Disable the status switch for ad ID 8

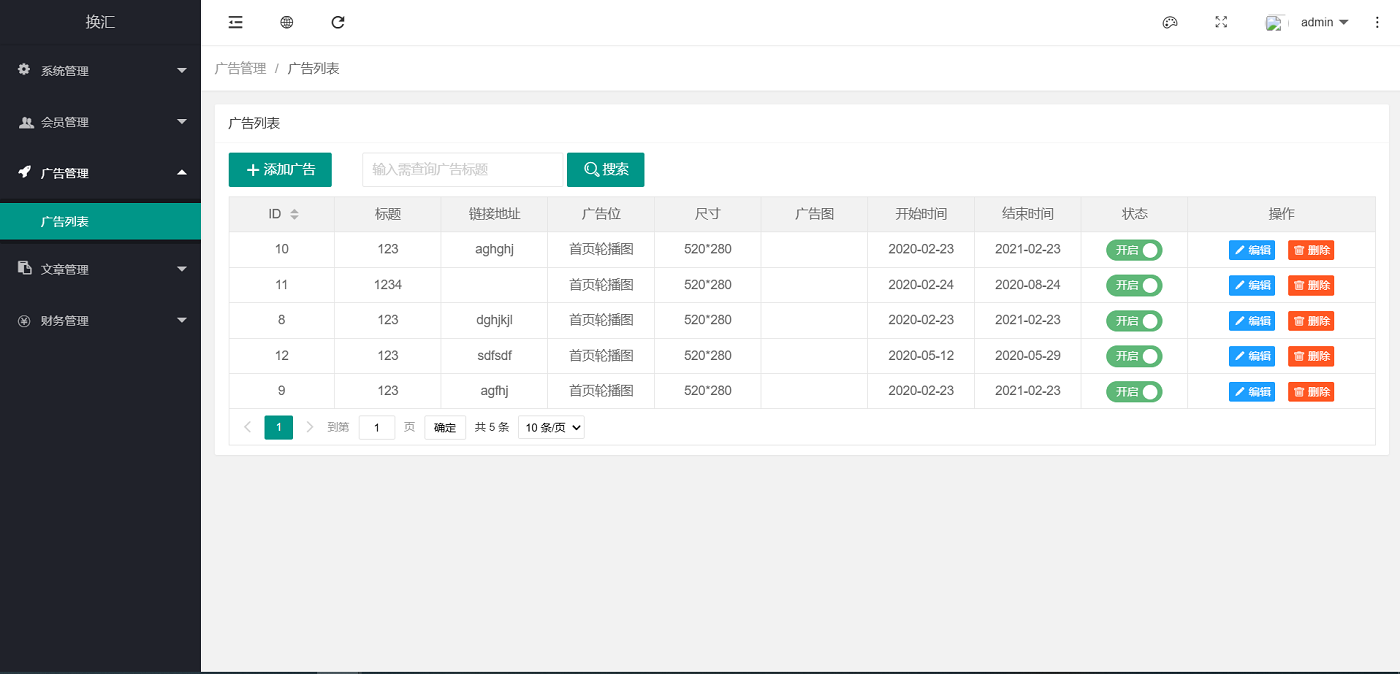point(1134,321)
